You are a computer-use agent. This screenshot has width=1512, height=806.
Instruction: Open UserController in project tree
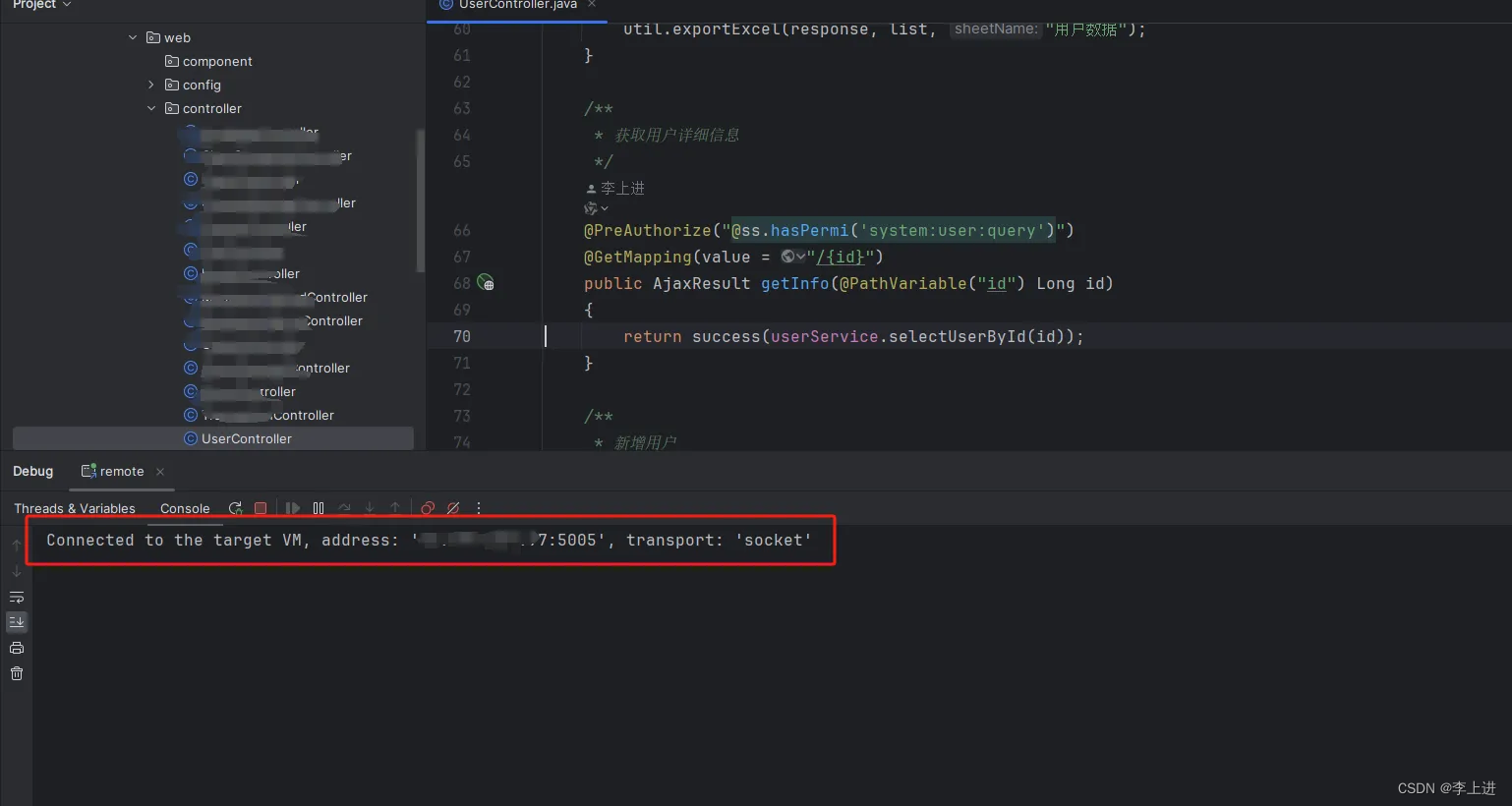coord(247,438)
